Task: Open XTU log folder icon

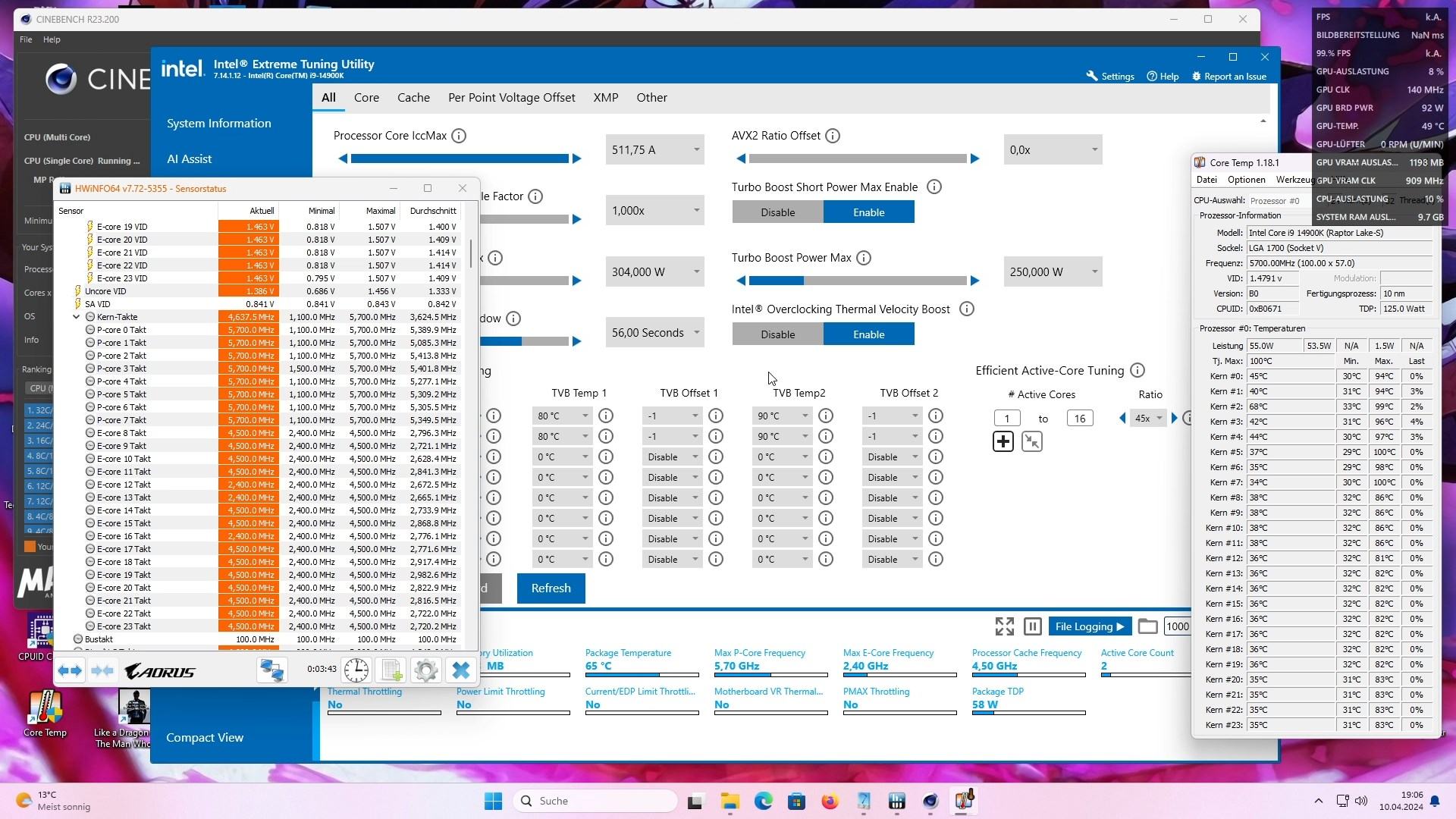Action: click(1148, 626)
